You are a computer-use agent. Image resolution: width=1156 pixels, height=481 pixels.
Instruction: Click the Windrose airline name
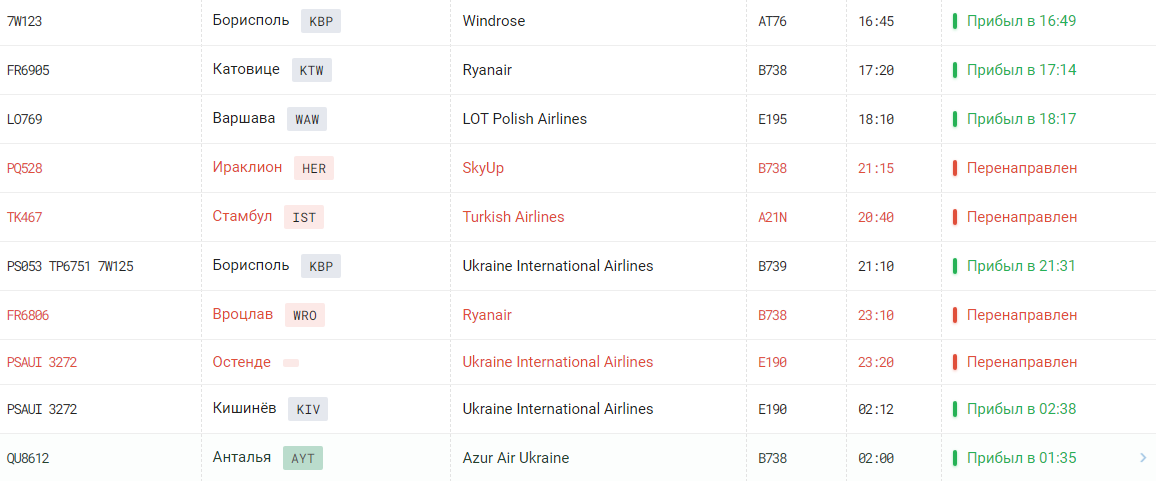(x=493, y=21)
